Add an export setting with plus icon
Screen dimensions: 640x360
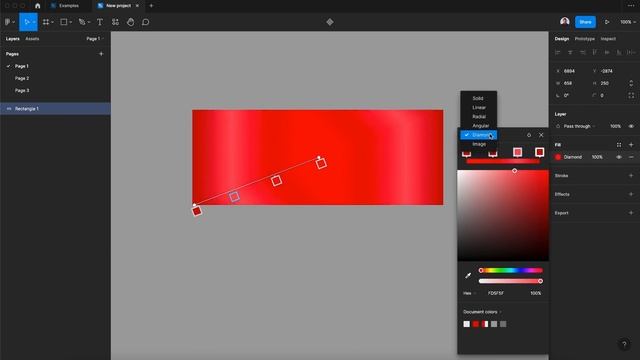[x=631, y=213]
